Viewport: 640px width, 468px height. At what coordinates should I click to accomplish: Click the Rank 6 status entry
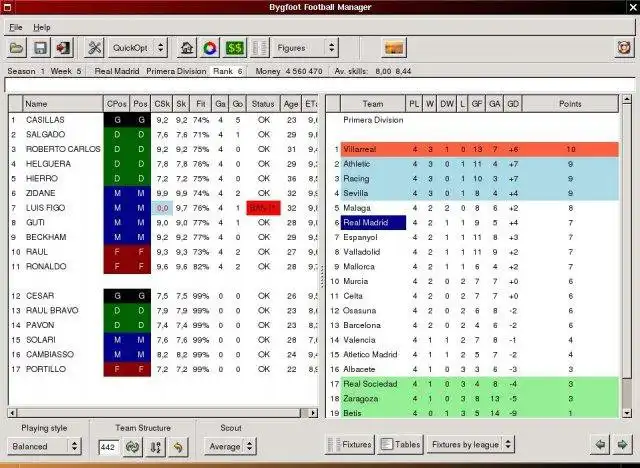pyautogui.click(x=227, y=71)
